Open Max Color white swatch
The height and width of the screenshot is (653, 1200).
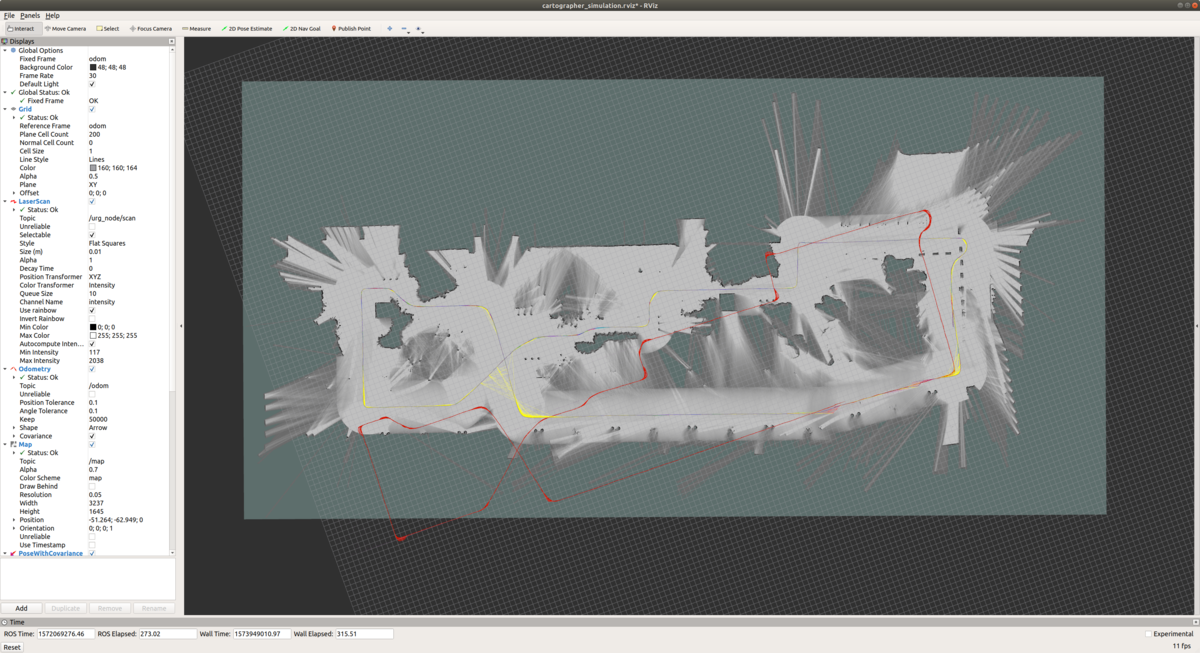(x=93, y=336)
